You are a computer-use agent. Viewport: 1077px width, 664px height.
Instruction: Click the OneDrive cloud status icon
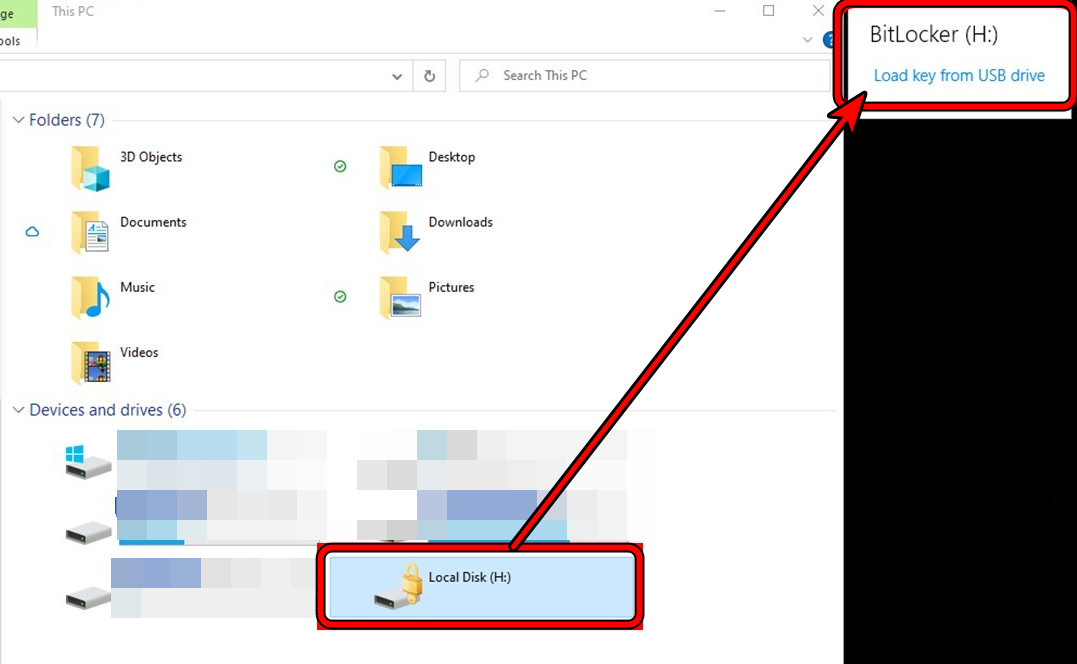[33, 231]
